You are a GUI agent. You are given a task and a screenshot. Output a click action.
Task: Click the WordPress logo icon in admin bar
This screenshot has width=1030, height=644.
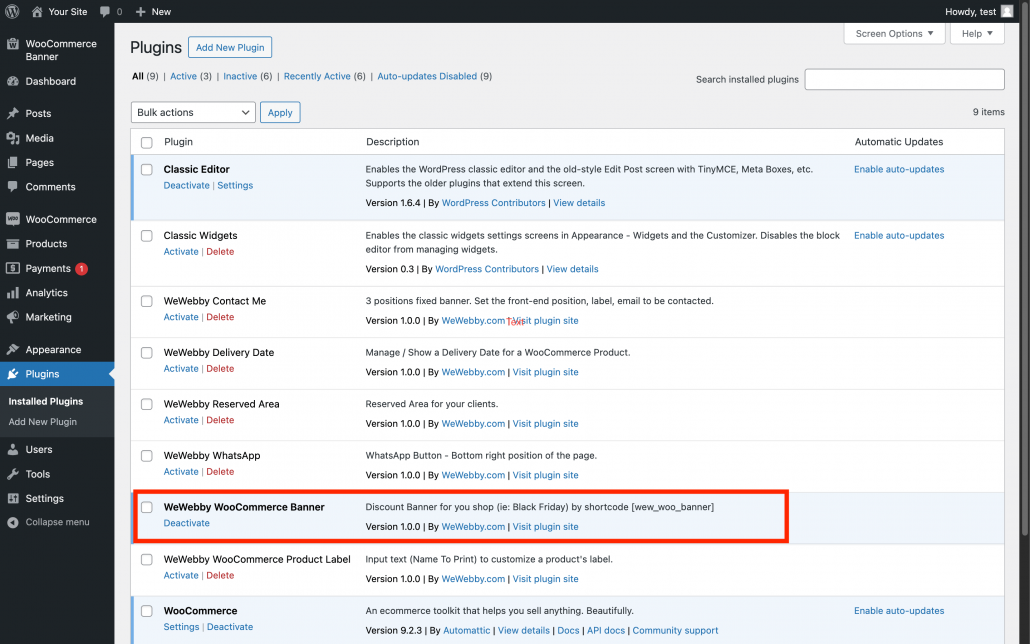click(x=12, y=11)
